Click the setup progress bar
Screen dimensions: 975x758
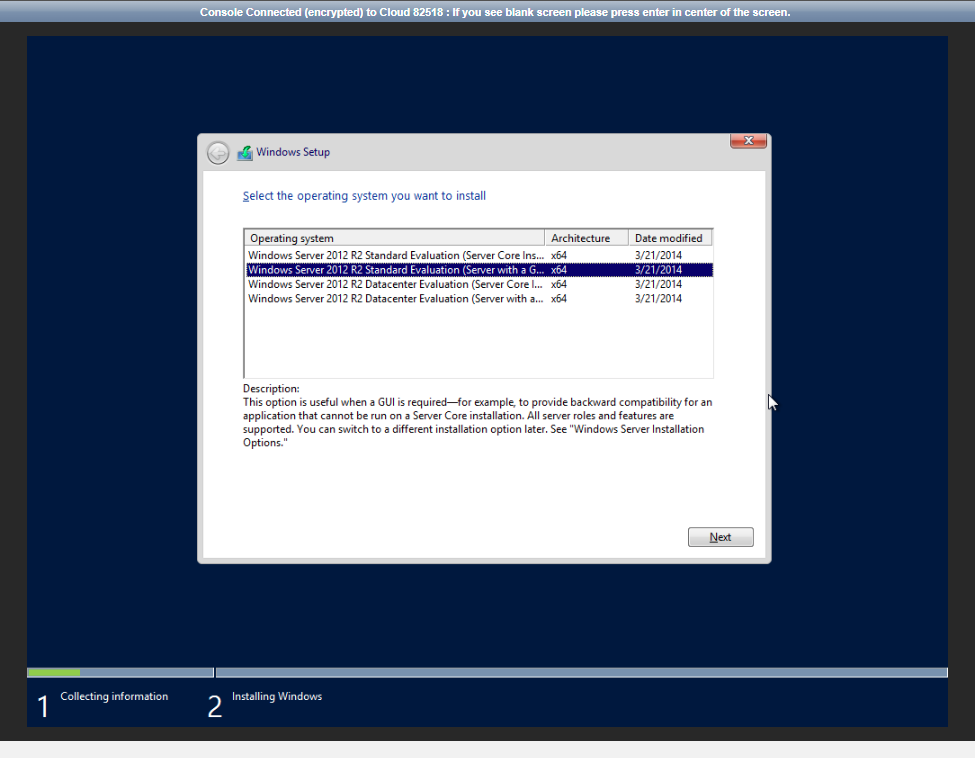pyautogui.click(x=487, y=672)
